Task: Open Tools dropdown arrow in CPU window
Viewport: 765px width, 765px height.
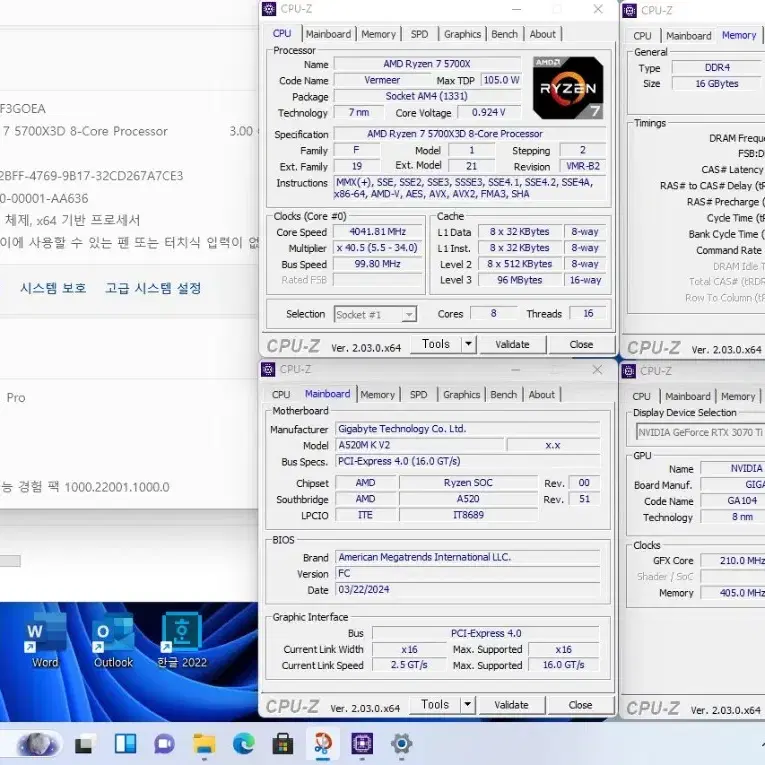Action: point(468,344)
